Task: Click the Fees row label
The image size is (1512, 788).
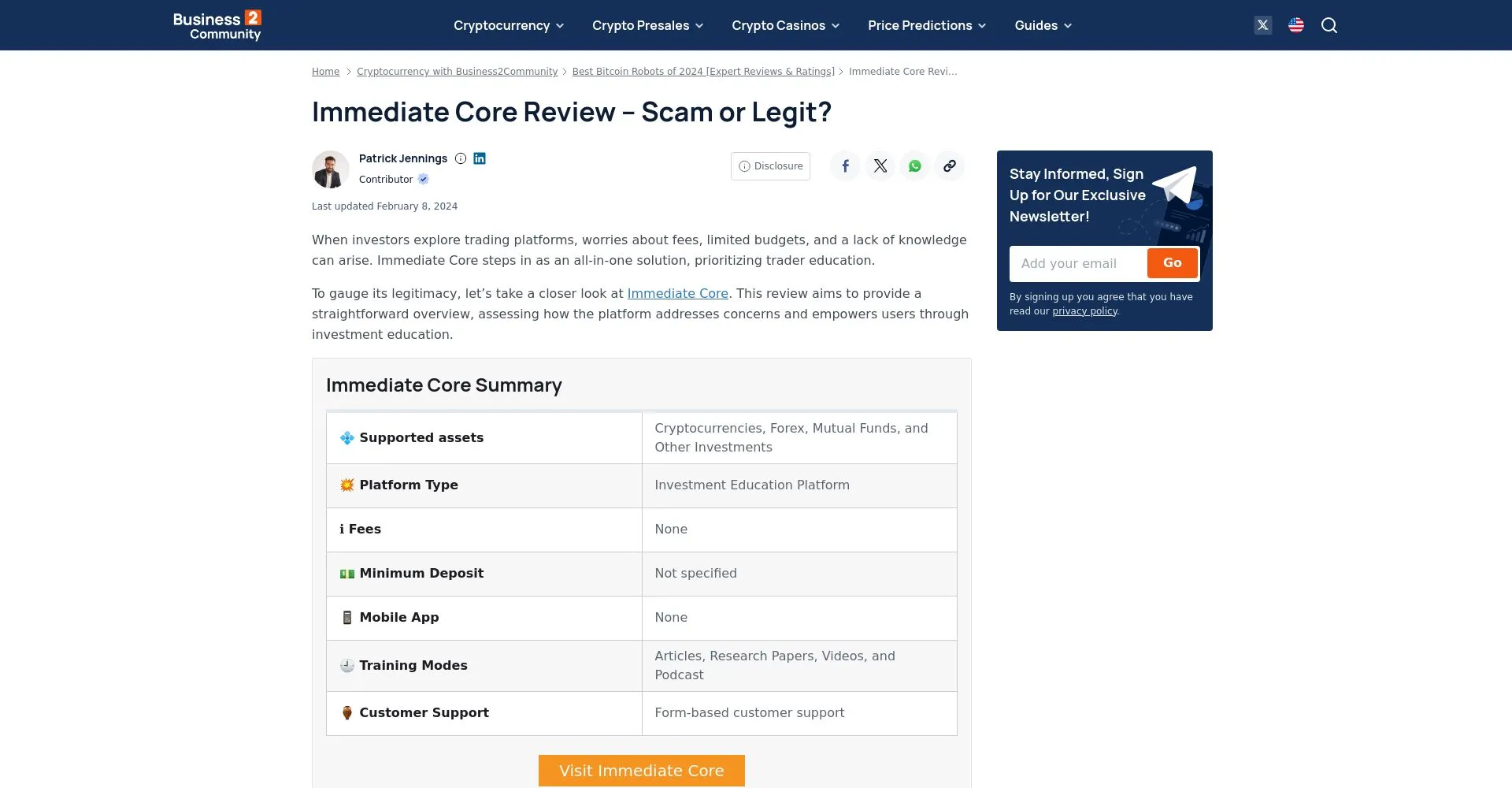Action: click(x=360, y=530)
